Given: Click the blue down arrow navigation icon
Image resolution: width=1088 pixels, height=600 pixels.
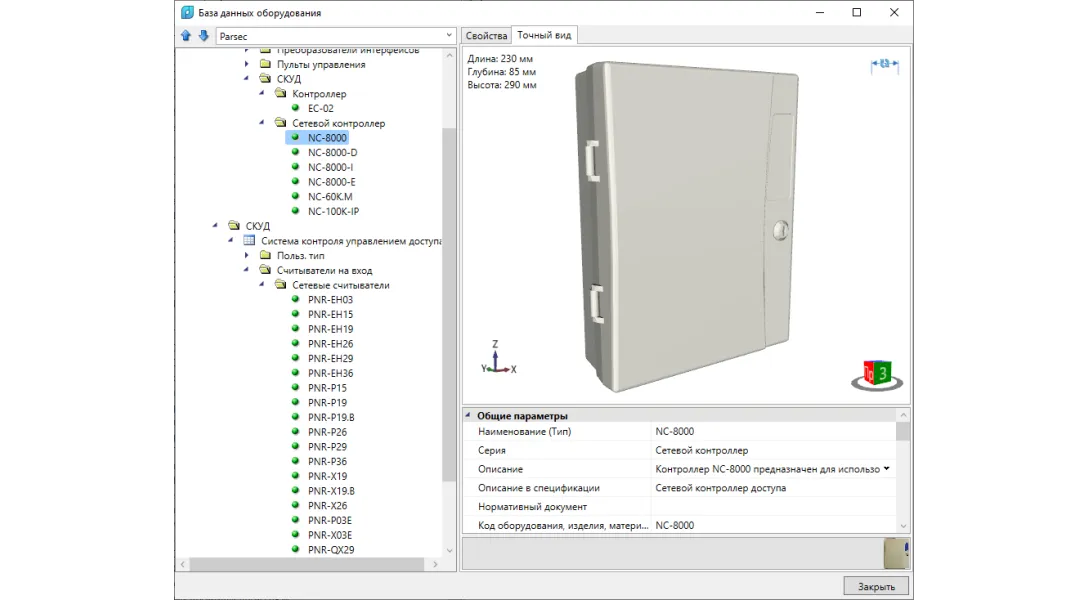Looking at the screenshot, I should (203, 36).
